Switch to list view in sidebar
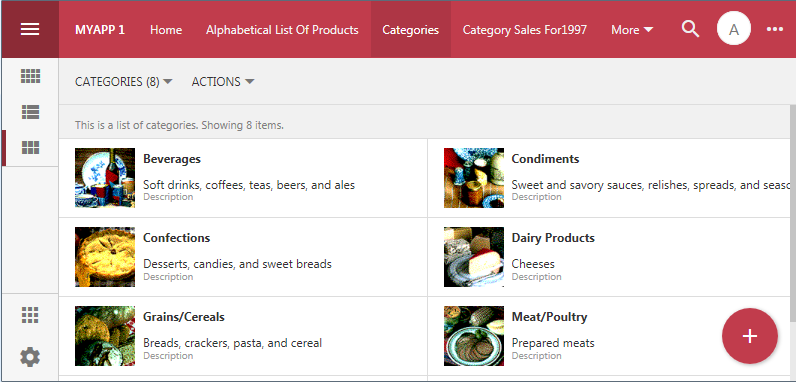796x382 pixels. pos(30,112)
